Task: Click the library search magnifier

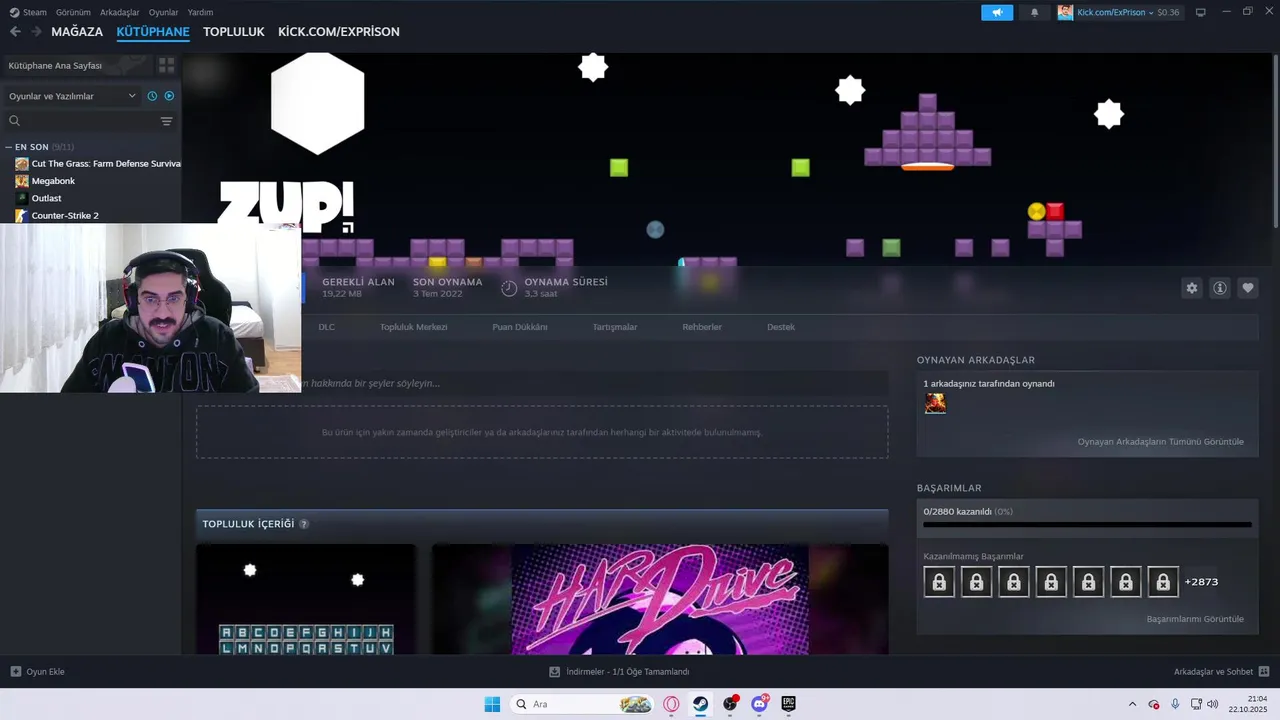Action: (15, 121)
